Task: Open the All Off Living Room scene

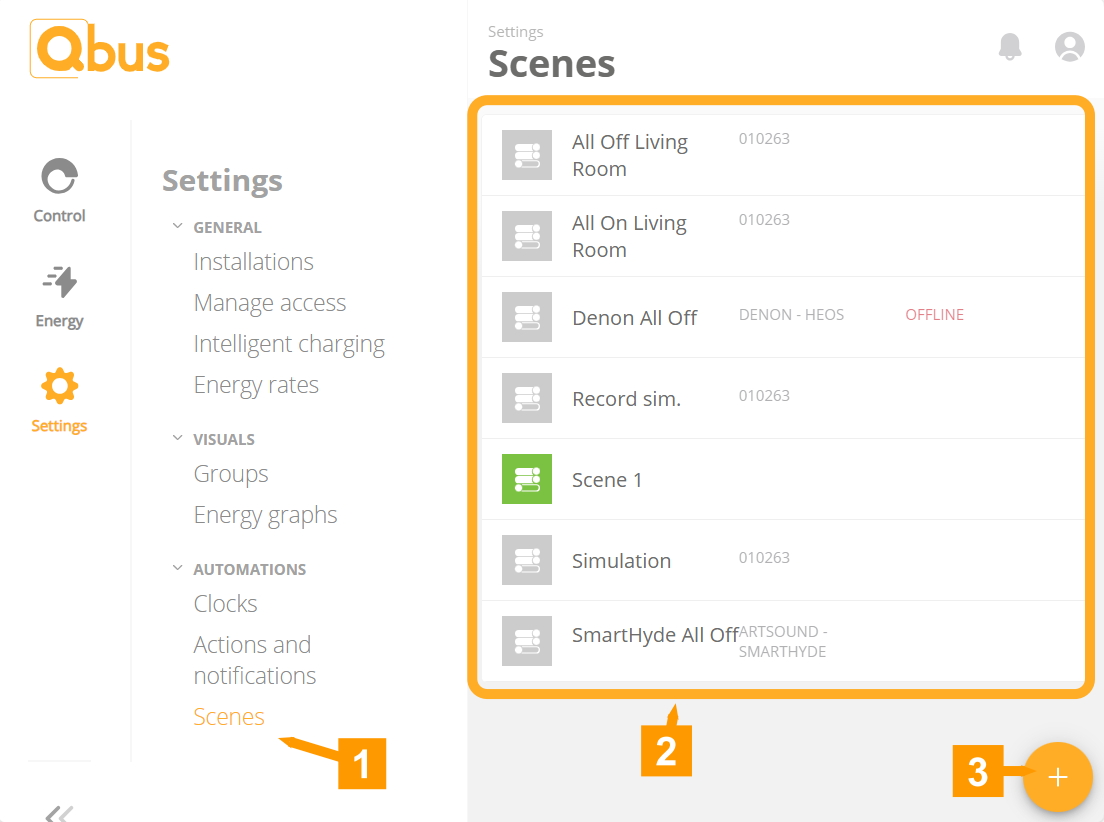Action: pos(782,155)
